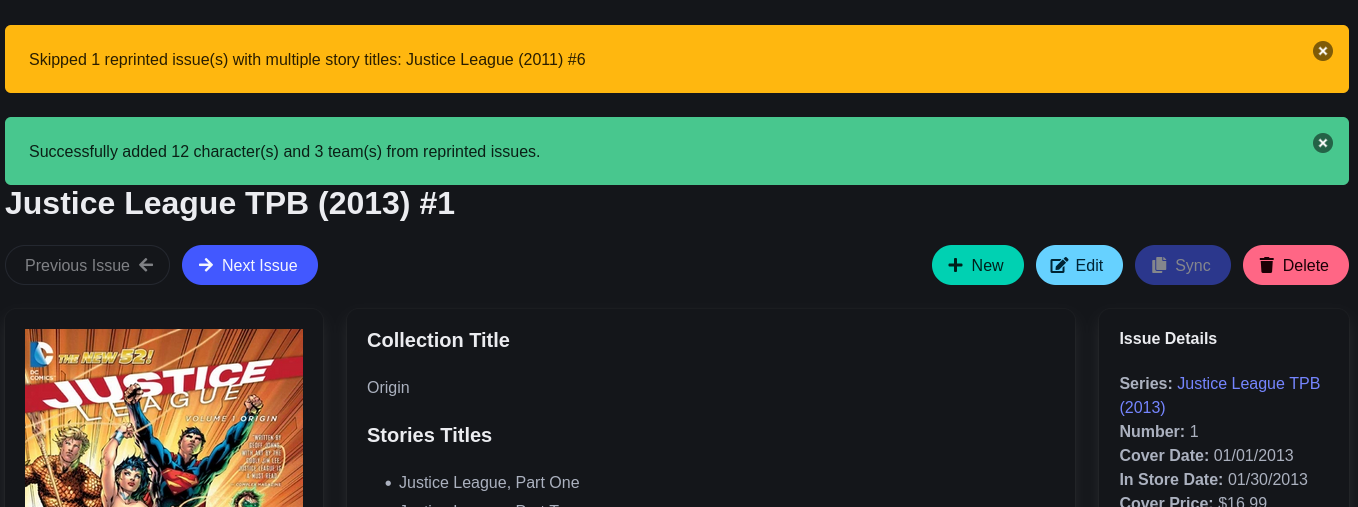The height and width of the screenshot is (507, 1358).
Task: Click the Justice League cover image
Action: (x=164, y=420)
